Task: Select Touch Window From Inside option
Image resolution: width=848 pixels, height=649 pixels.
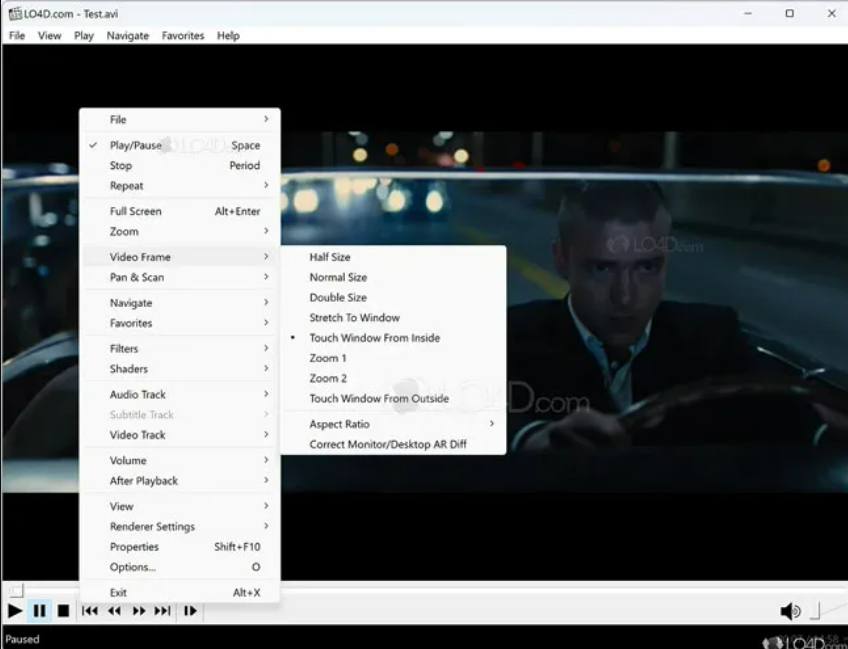Action: tap(374, 338)
